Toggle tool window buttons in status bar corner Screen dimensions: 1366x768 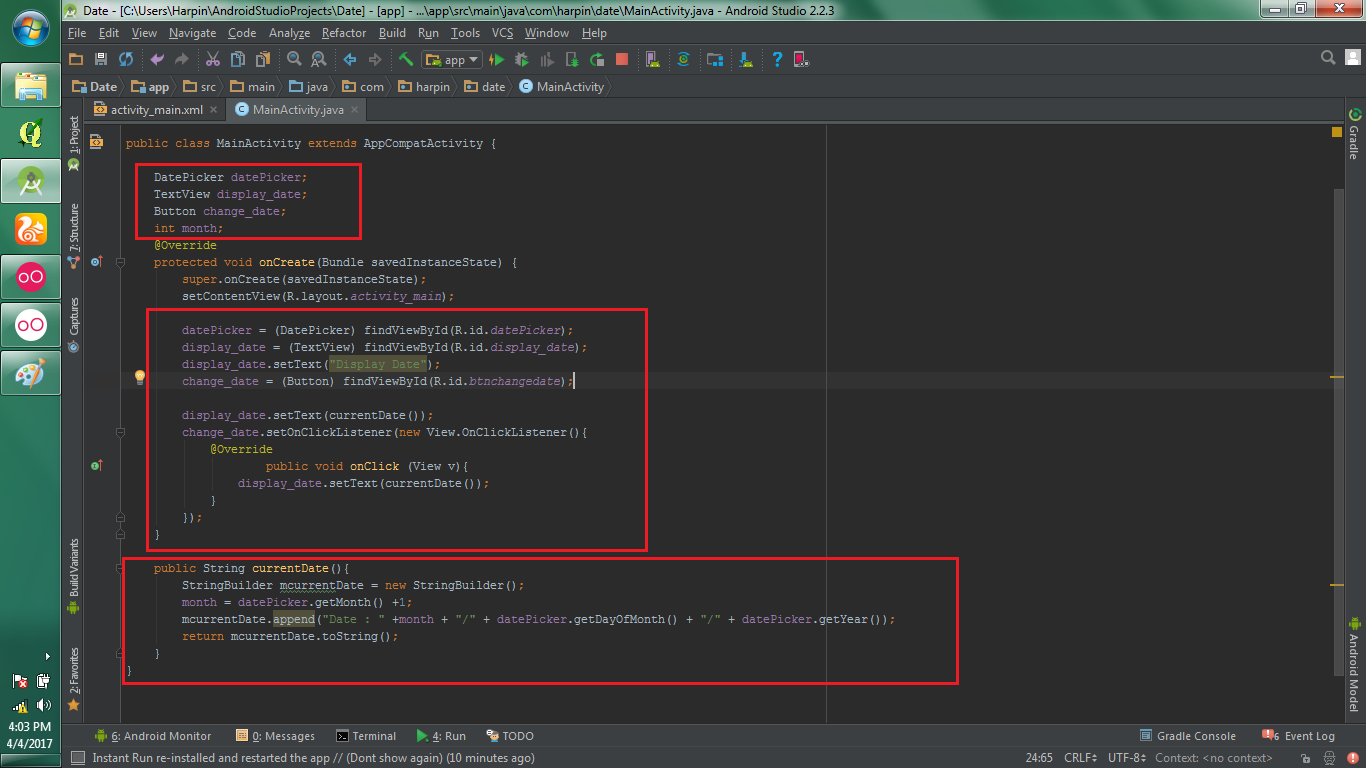pos(77,758)
